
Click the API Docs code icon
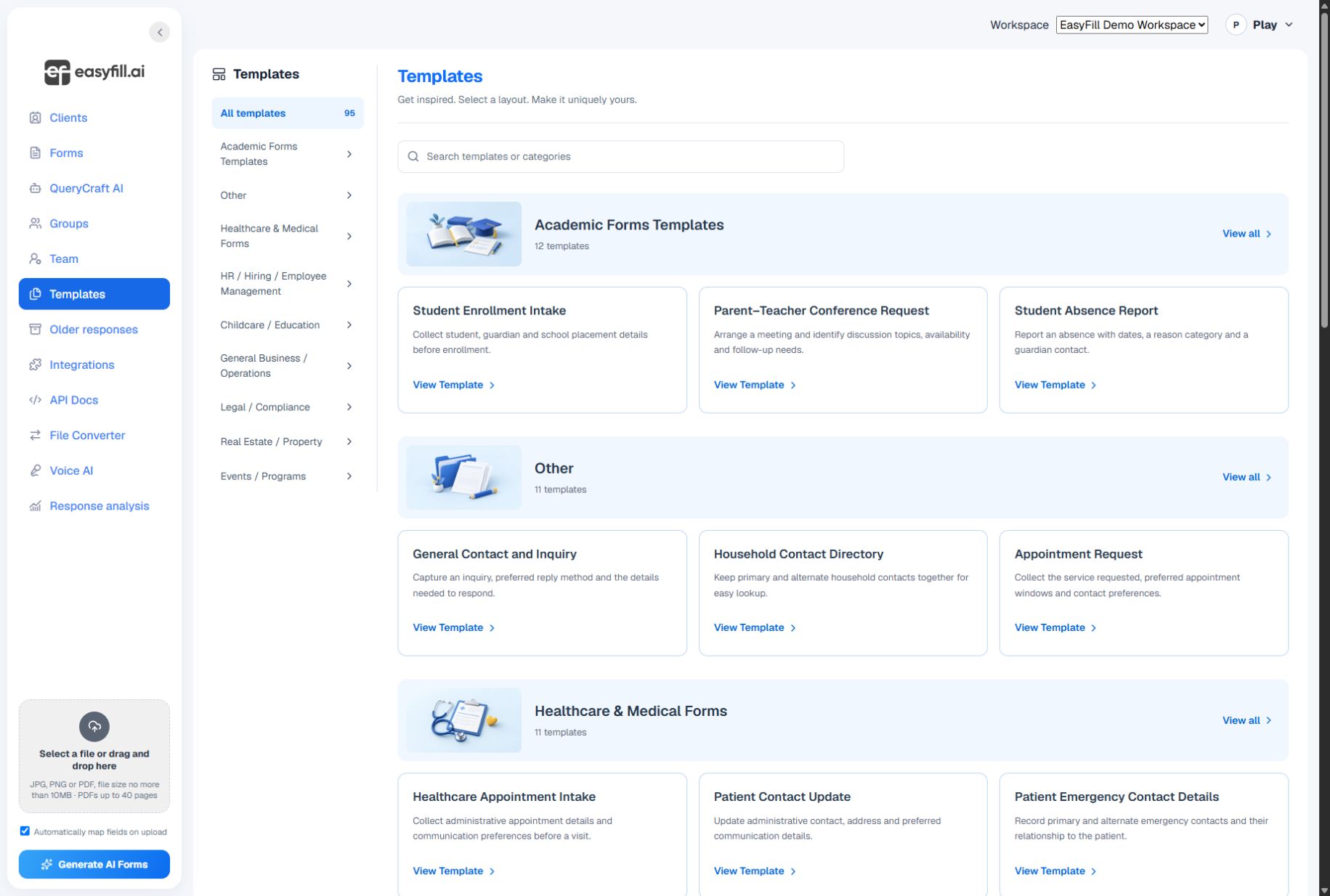pos(35,400)
